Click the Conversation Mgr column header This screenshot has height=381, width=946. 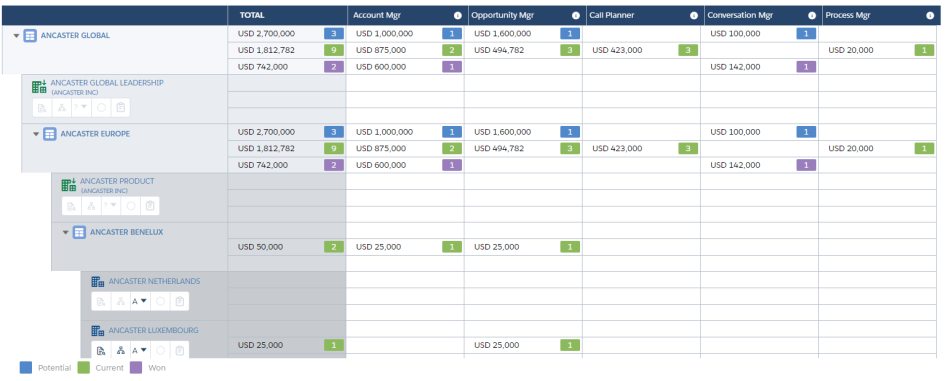click(739, 16)
